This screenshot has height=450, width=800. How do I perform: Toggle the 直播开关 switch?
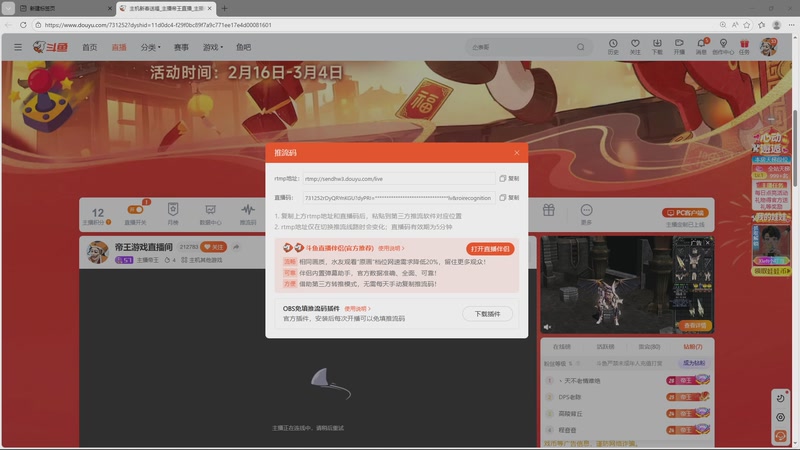click(136, 210)
